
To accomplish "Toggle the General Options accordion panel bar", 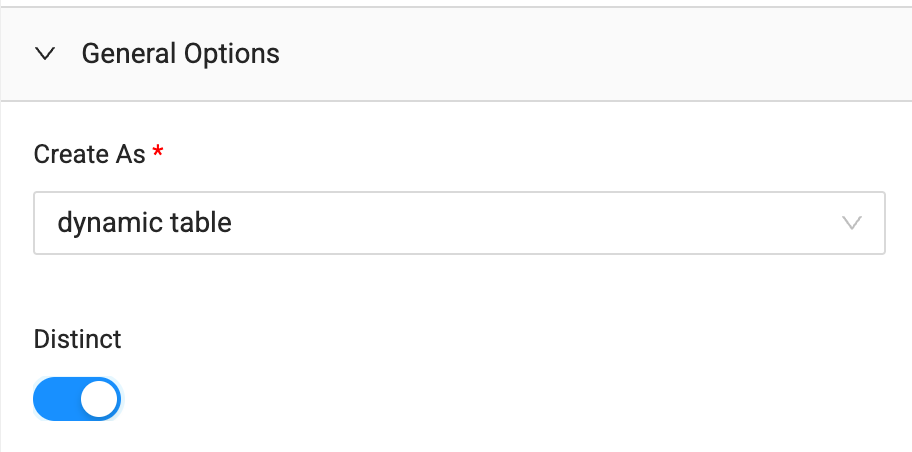I will coord(456,54).
